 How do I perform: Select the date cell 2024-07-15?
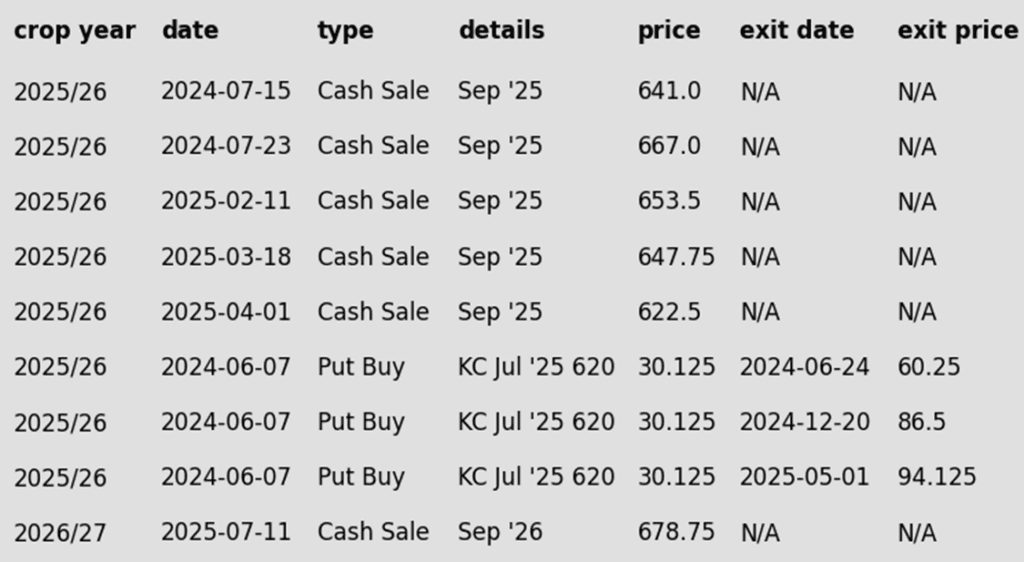[226, 91]
